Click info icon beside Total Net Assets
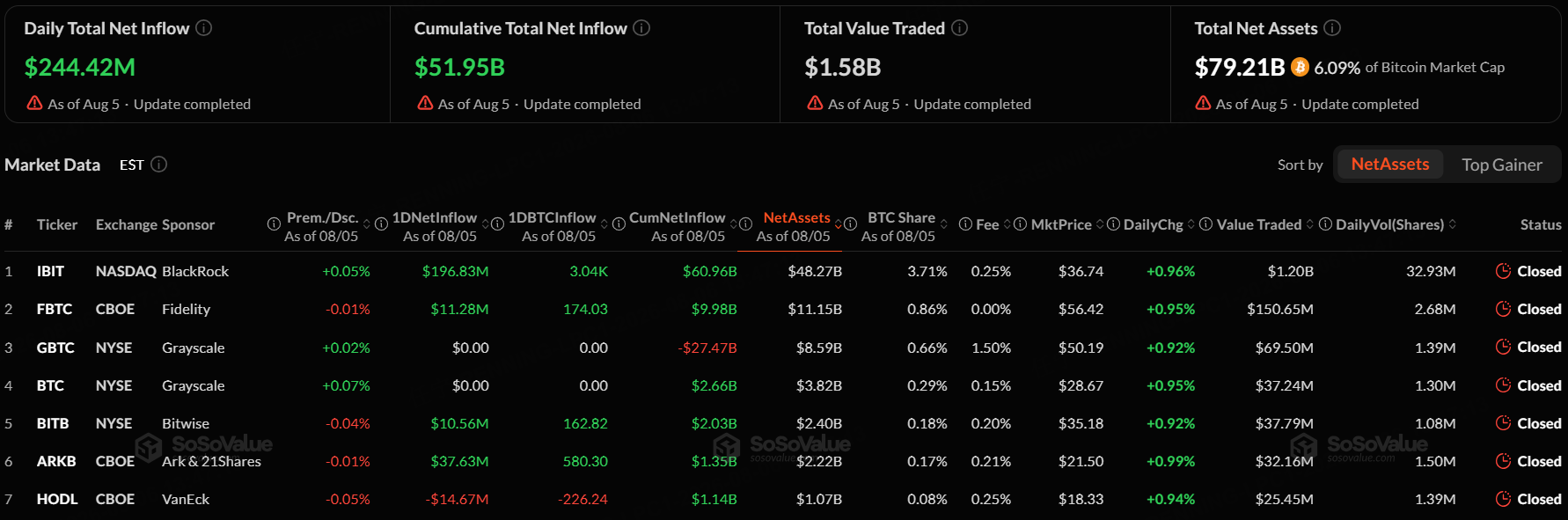The width and height of the screenshot is (1568, 520). click(1332, 28)
